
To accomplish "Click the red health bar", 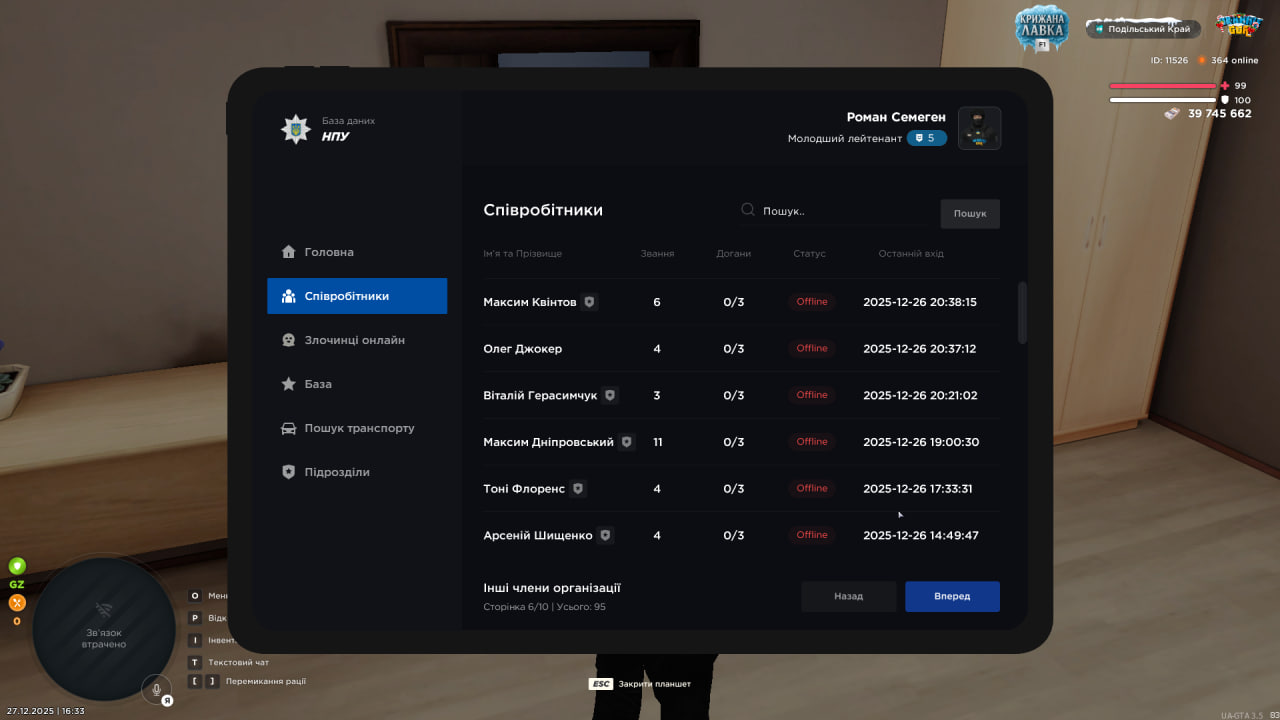I will pos(1163,86).
